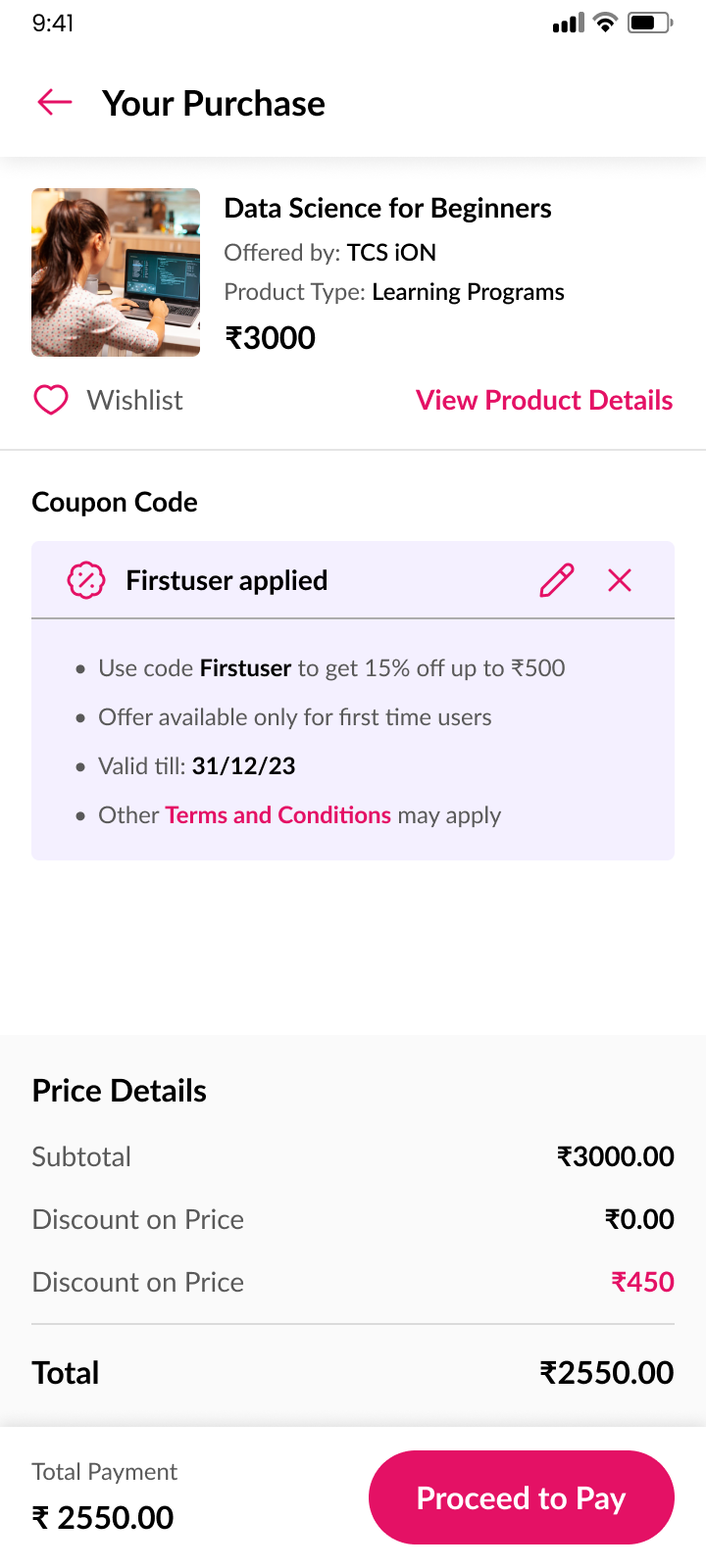
Task: Toggle the Wishlist heart icon
Action: pos(51,400)
